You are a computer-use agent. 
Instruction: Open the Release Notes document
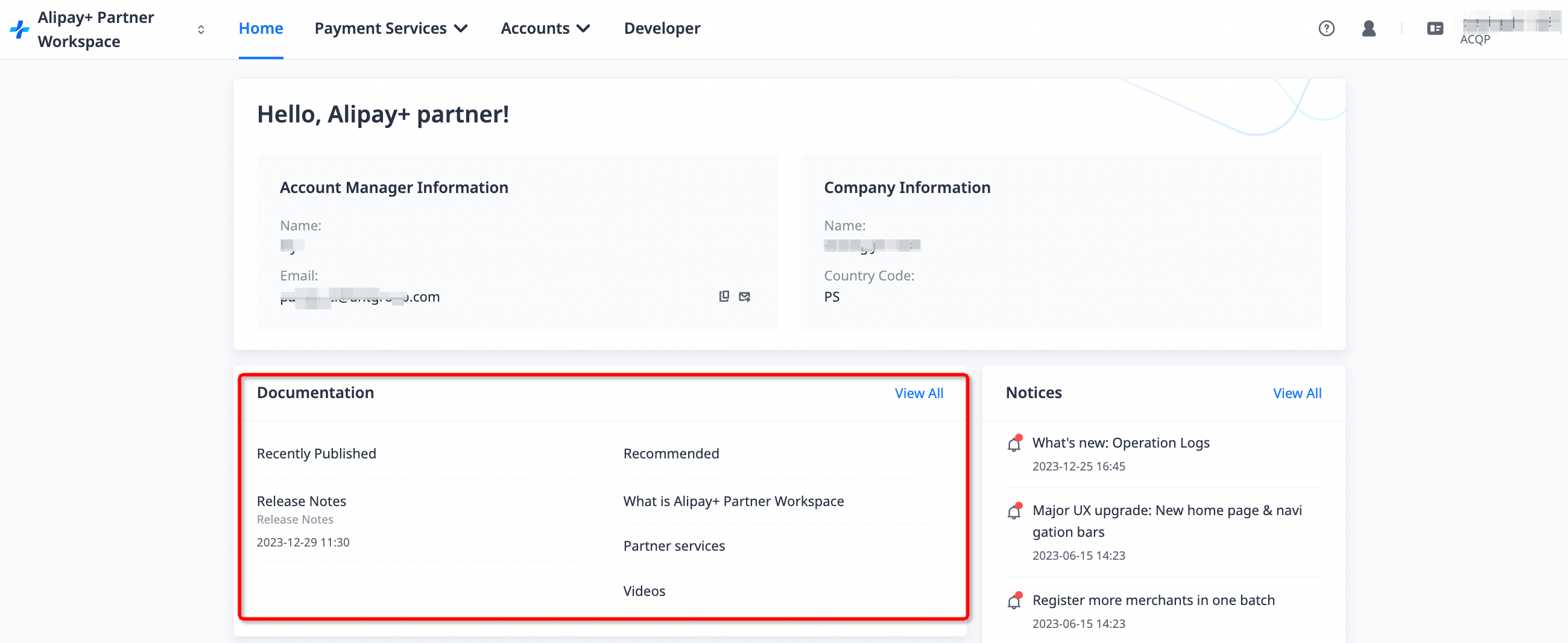[x=302, y=501]
